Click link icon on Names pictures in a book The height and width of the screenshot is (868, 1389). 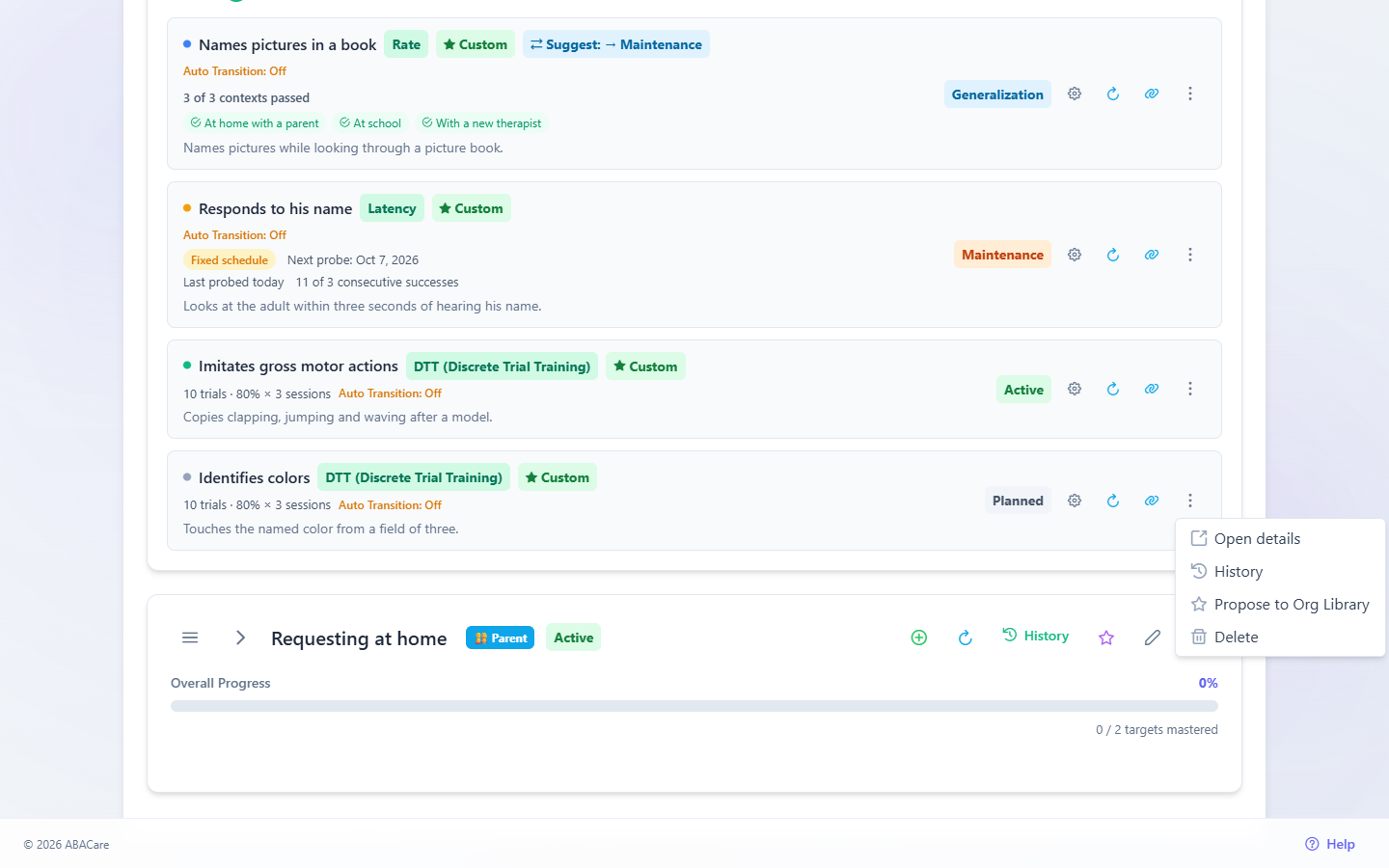(x=1152, y=94)
